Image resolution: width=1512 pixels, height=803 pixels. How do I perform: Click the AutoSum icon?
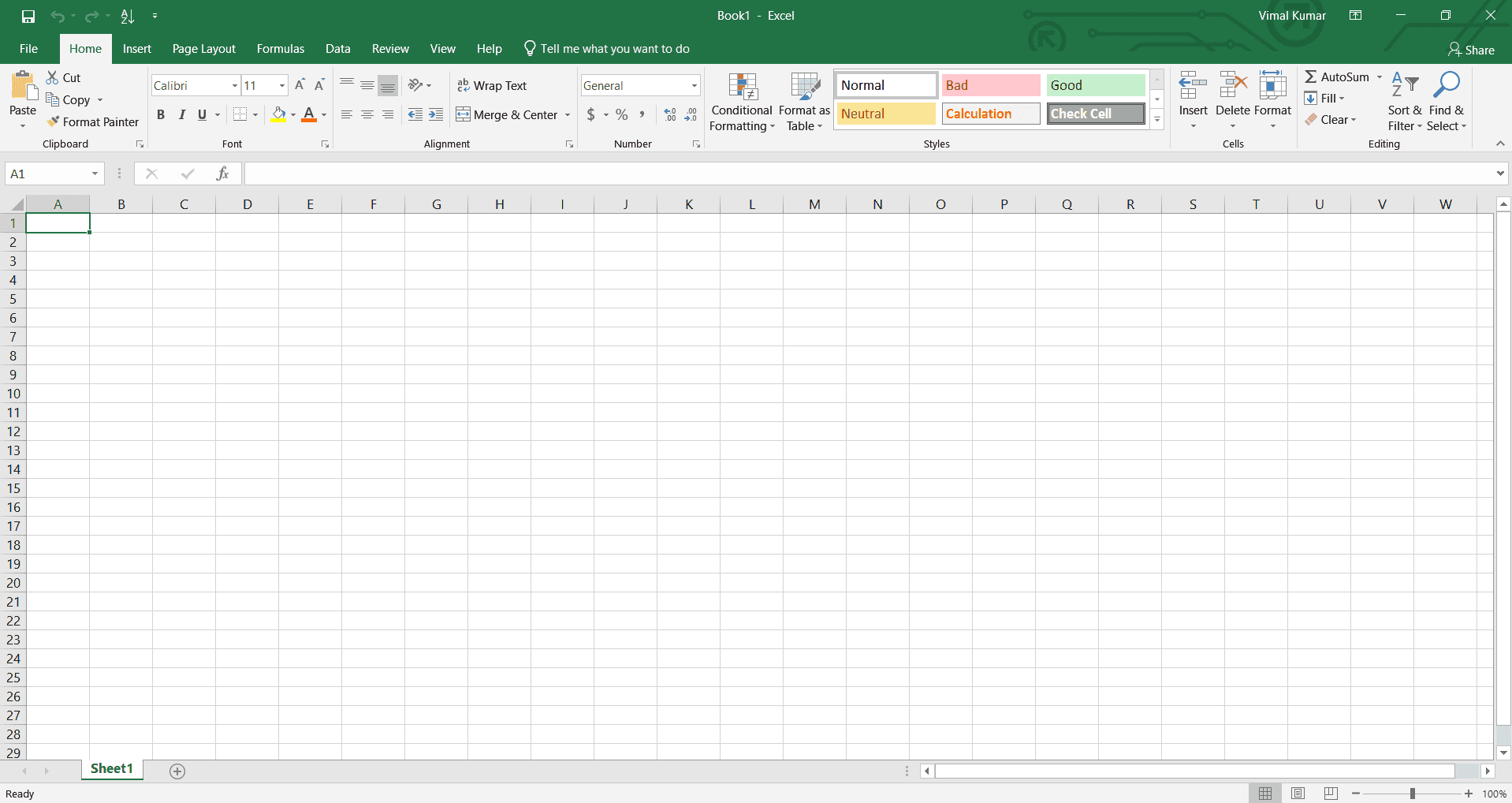tap(1311, 77)
